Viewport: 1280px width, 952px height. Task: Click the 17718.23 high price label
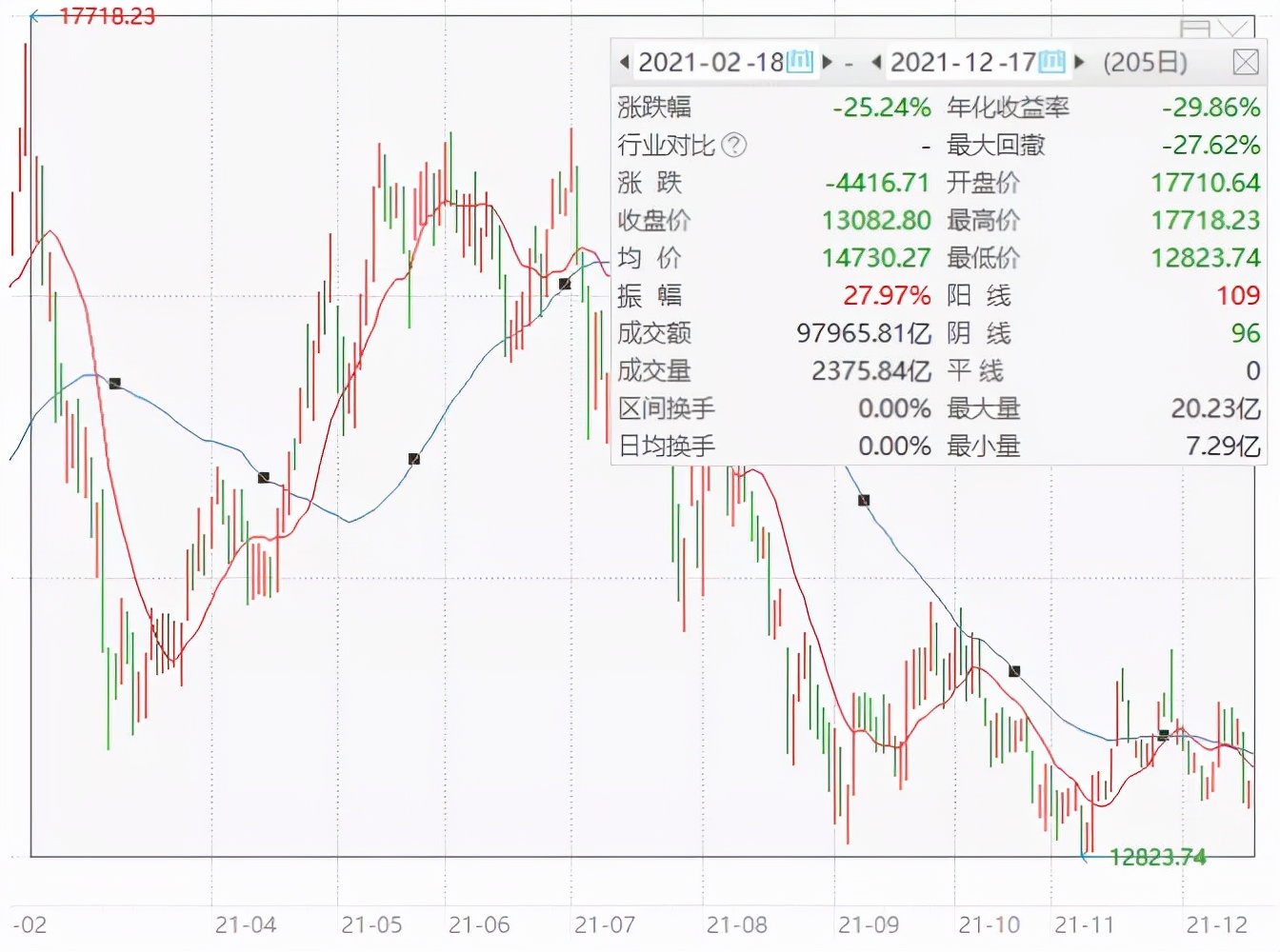click(108, 15)
